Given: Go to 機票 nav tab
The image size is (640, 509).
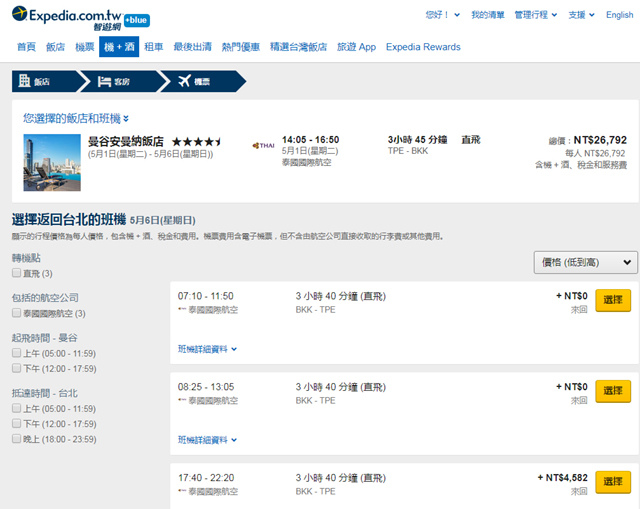Looking at the screenshot, I should 85,47.
